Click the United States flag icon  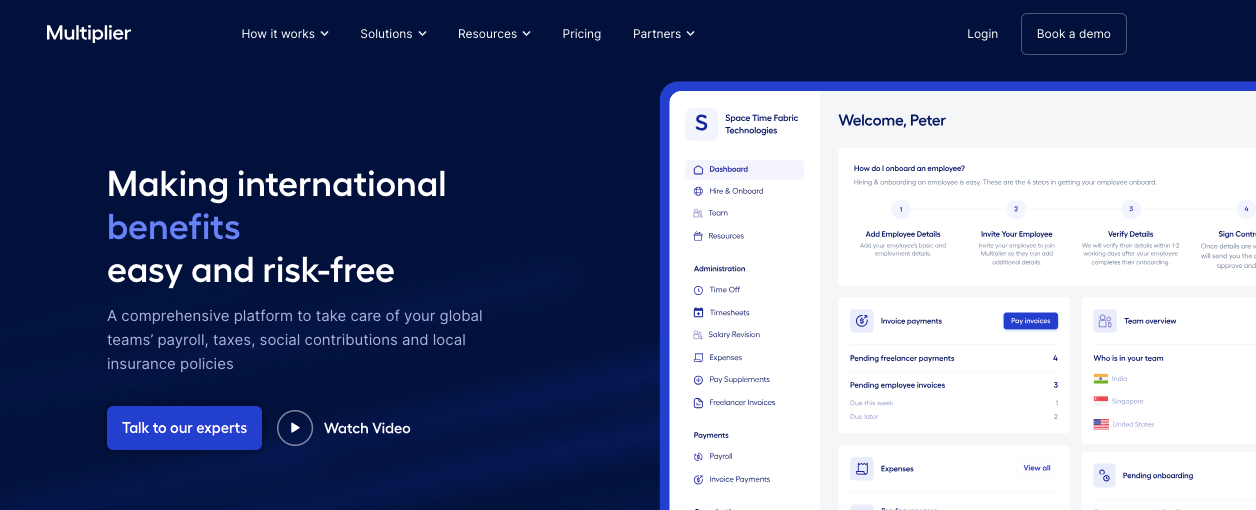pyautogui.click(x=1101, y=424)
